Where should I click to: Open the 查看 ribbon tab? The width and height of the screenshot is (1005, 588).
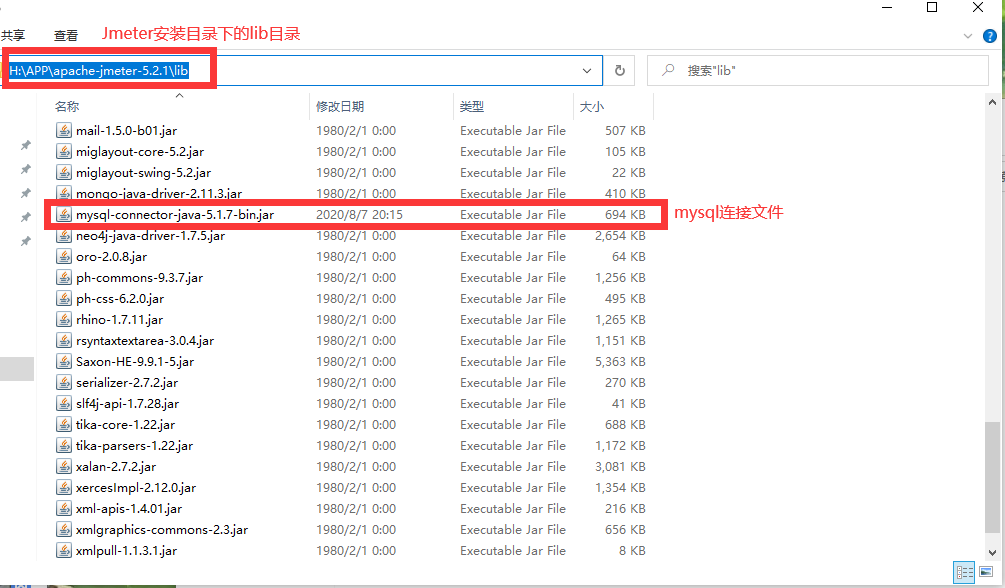(x=66, y=35)
